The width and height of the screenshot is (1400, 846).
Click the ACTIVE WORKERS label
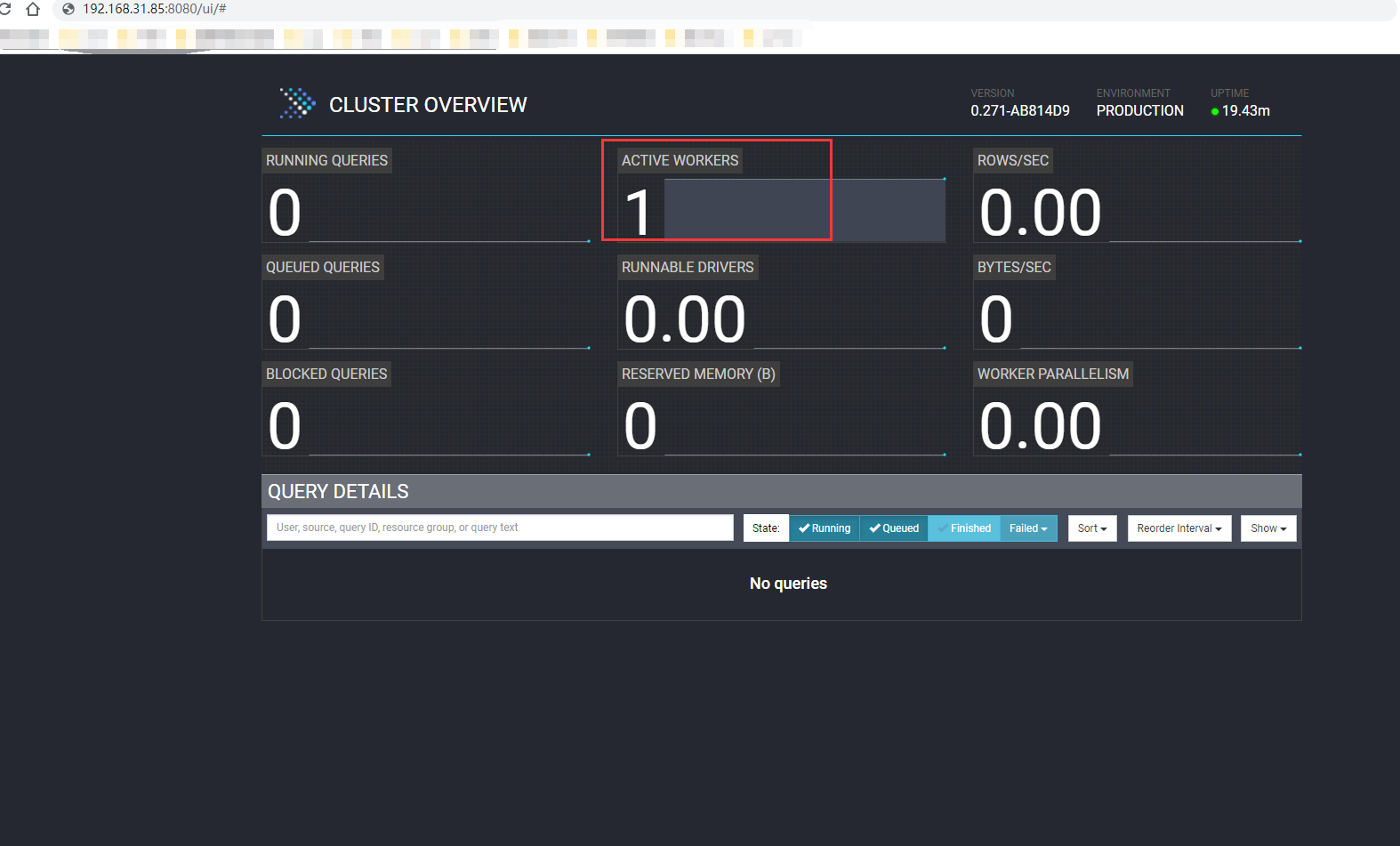[680, 161]
